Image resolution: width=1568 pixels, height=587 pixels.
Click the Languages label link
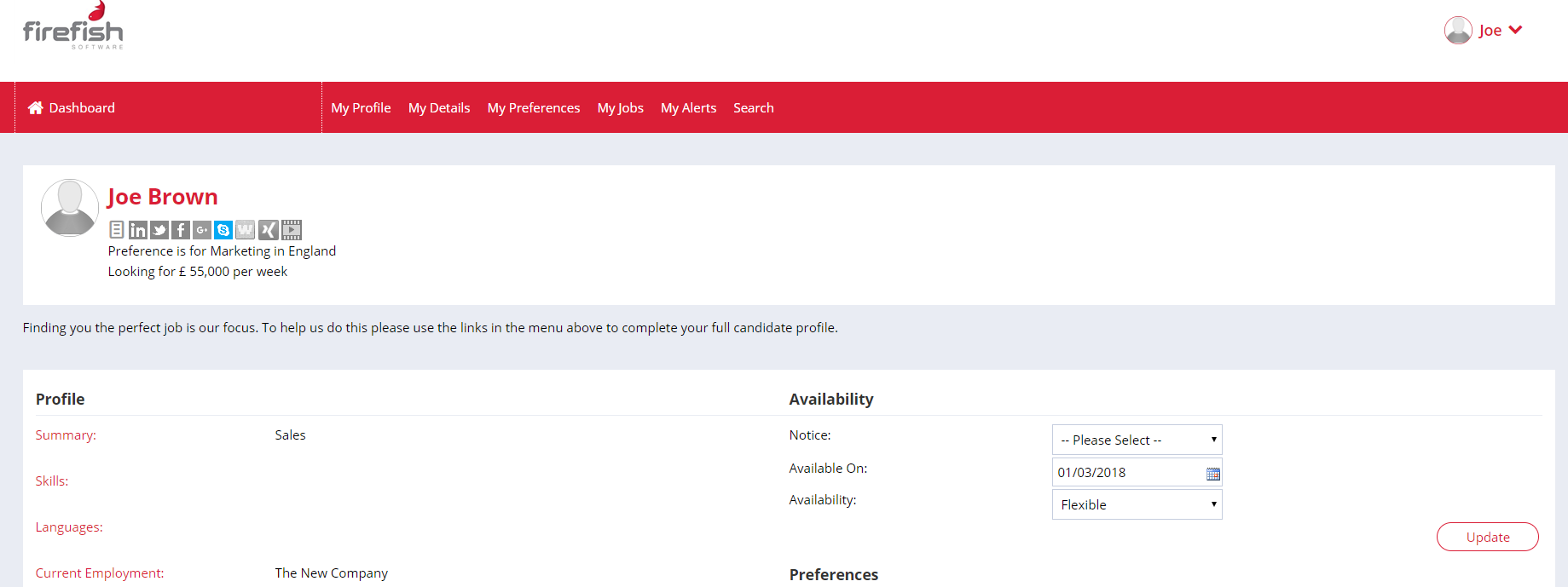click(x=69, y=527)
